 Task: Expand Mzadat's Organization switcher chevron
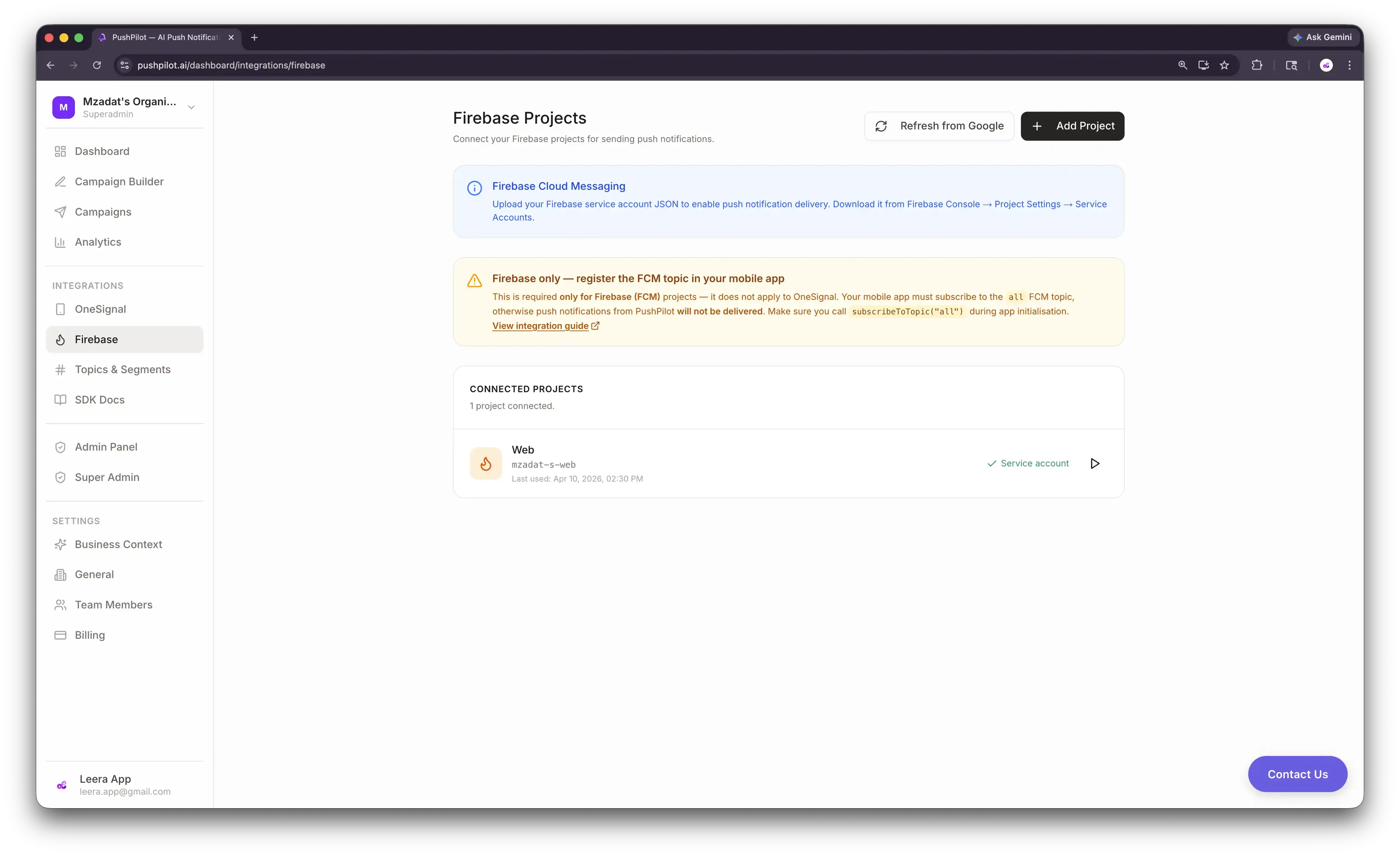click(x=191, y=107)
